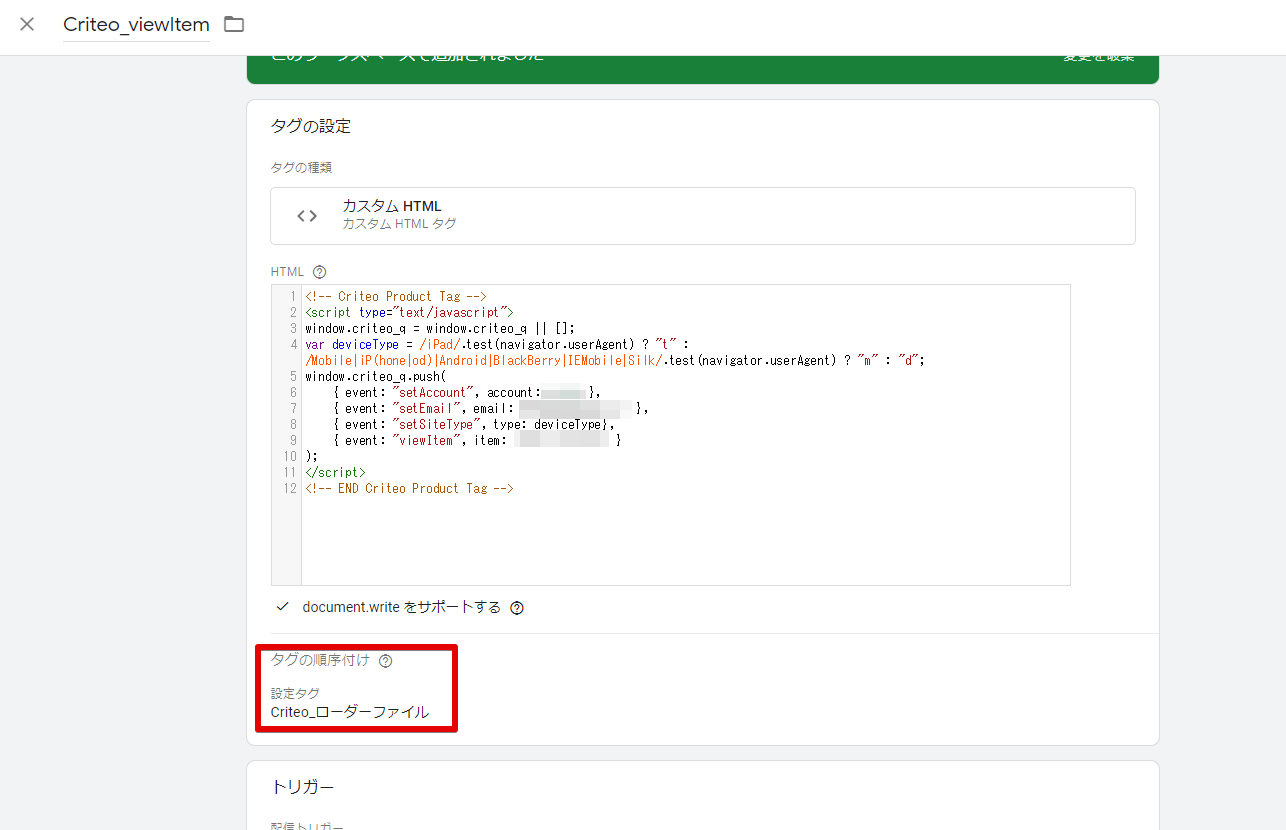Close the Criteo_viewItem tag editor
The width and height of the screenshot is (1286, 830).
[27, 24]
